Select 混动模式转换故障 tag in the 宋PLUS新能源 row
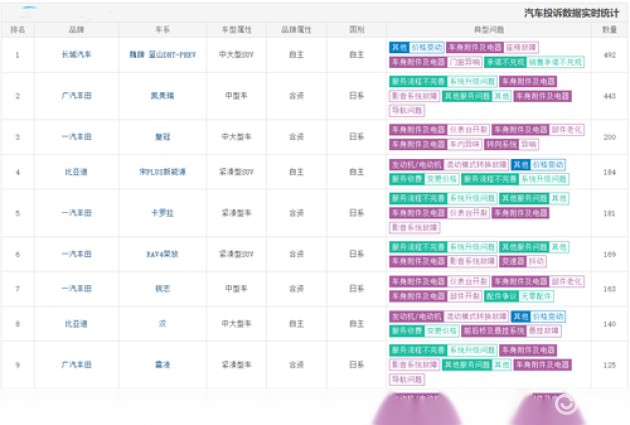630x425 pixels. [x=477, y=165]
